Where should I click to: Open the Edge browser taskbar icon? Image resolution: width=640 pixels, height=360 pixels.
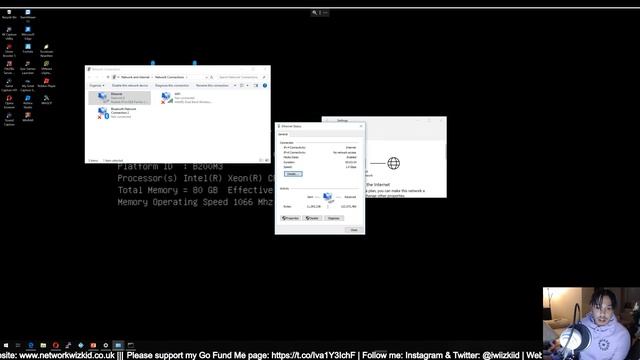coord(31,345)
